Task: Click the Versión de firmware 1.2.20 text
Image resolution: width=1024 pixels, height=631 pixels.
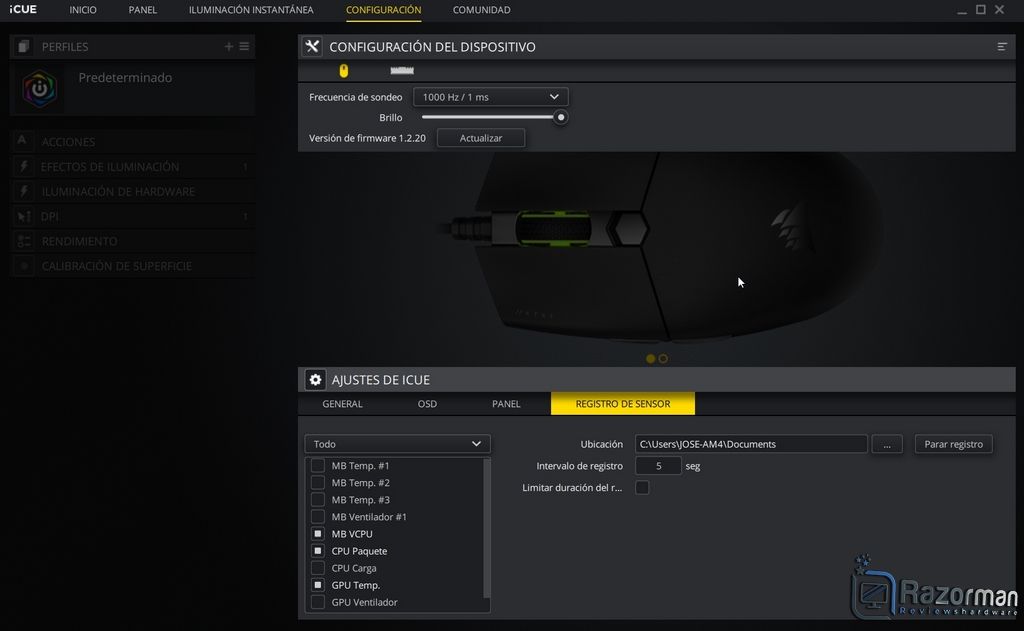Action: coord(367,138)
